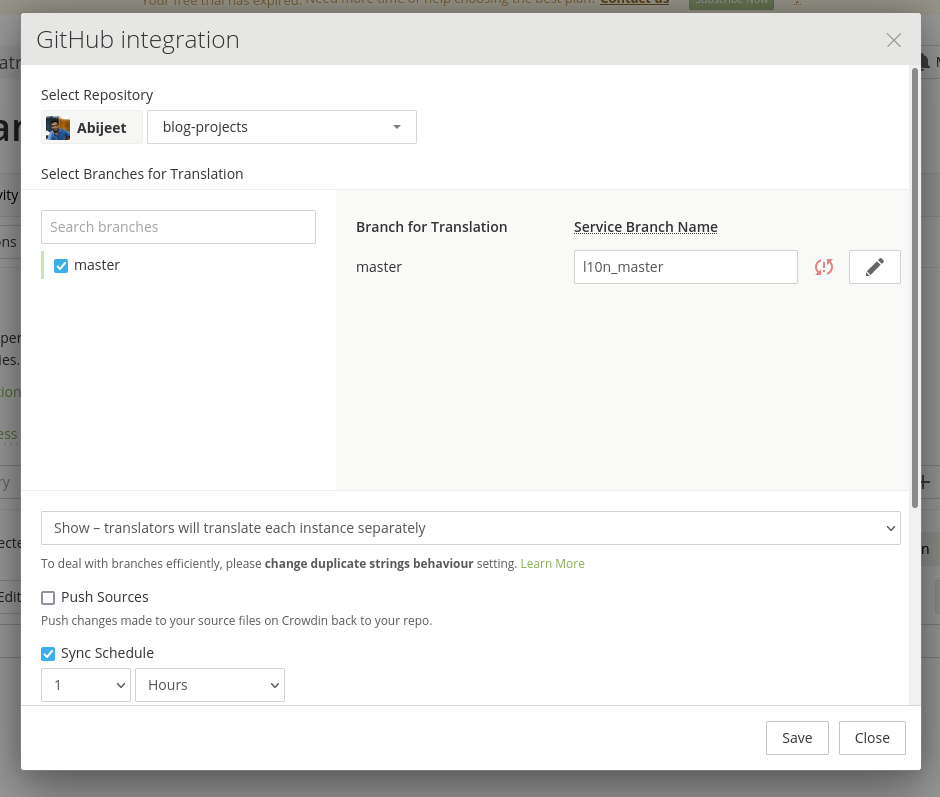This screenshot has width=940, height=797.
Task: Open the Learn More link
Action: (x=552, y=564)
